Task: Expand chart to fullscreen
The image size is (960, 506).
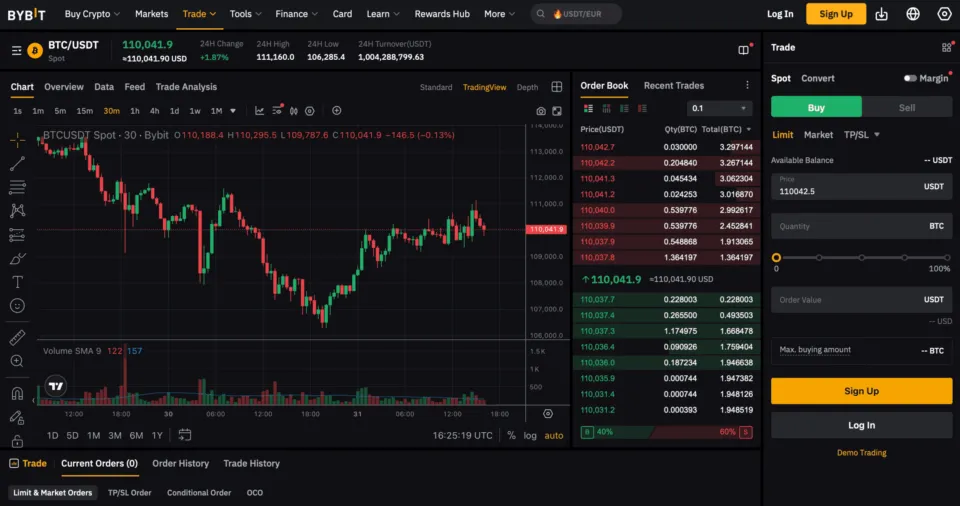Action: (x=557, y=111)
